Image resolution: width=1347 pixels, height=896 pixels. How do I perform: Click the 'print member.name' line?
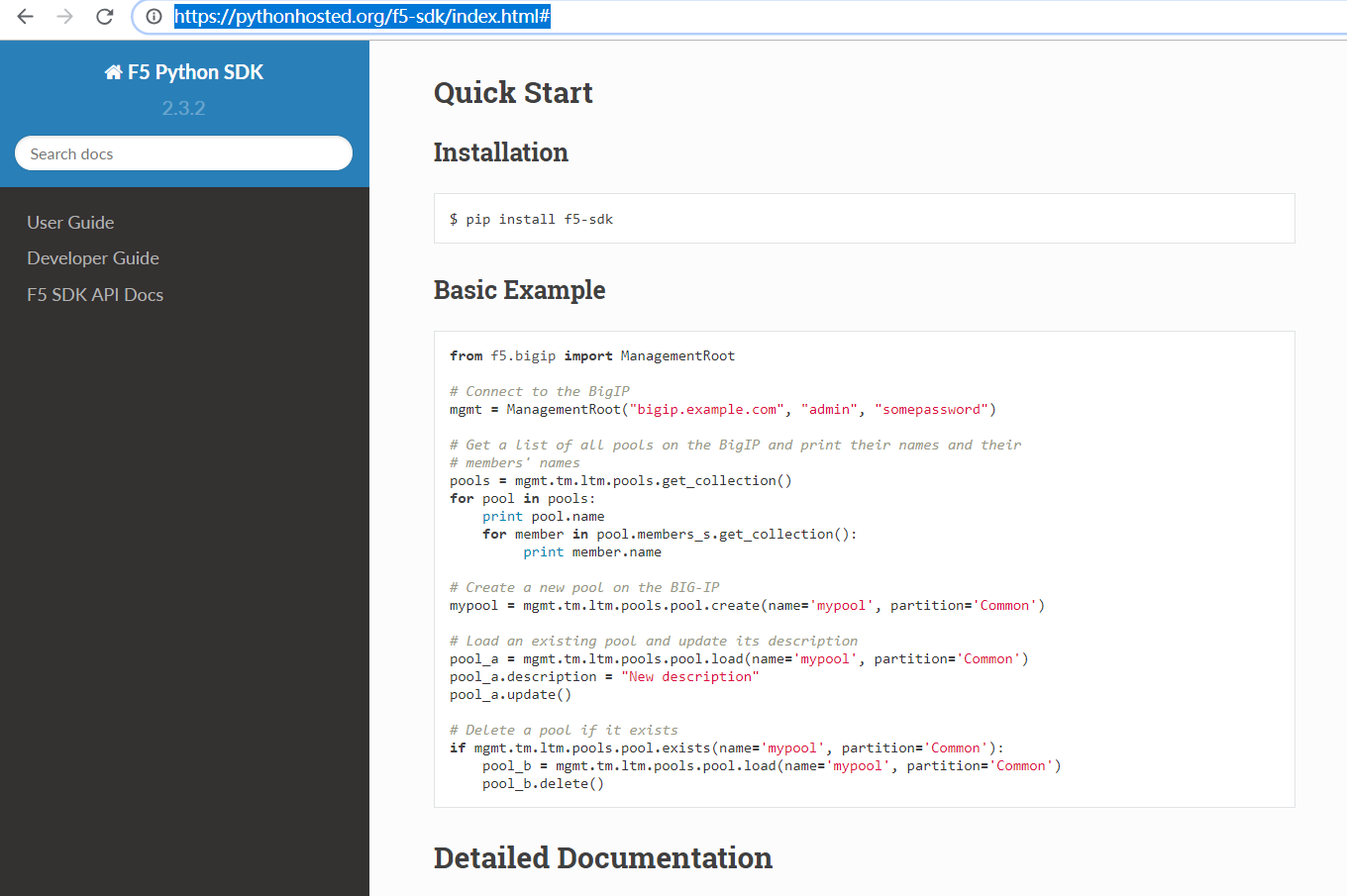[592, 551]
